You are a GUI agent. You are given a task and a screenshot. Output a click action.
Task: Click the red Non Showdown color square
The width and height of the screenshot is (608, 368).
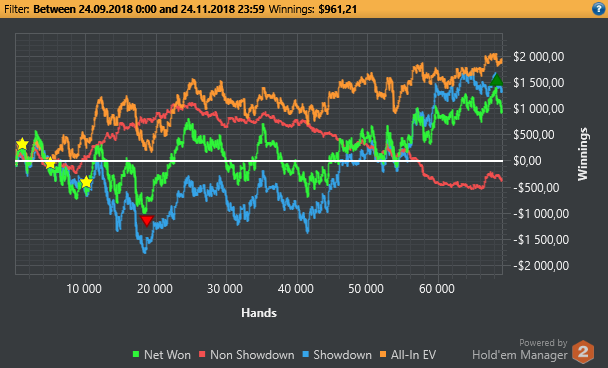pos(202,354)
